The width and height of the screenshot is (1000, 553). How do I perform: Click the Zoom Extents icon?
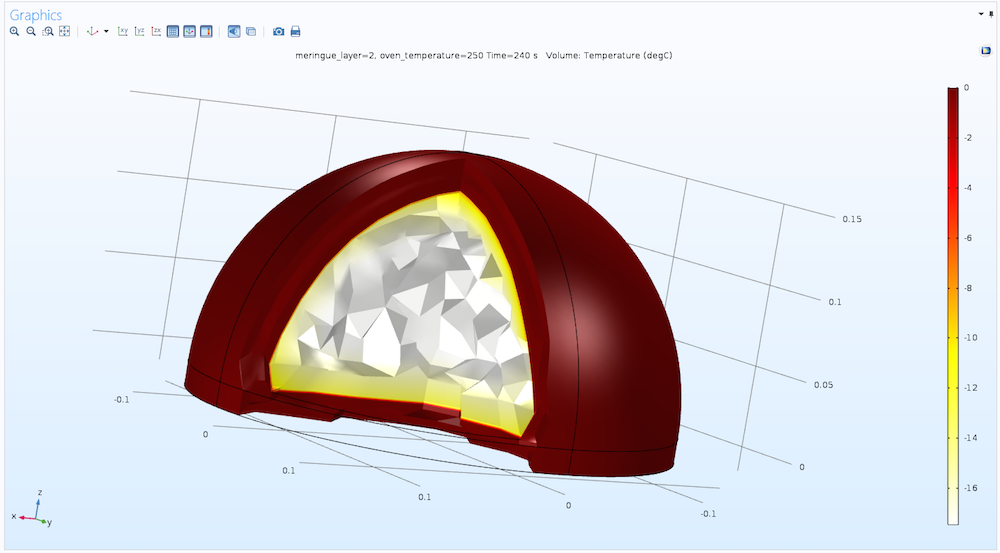(64, 31)
